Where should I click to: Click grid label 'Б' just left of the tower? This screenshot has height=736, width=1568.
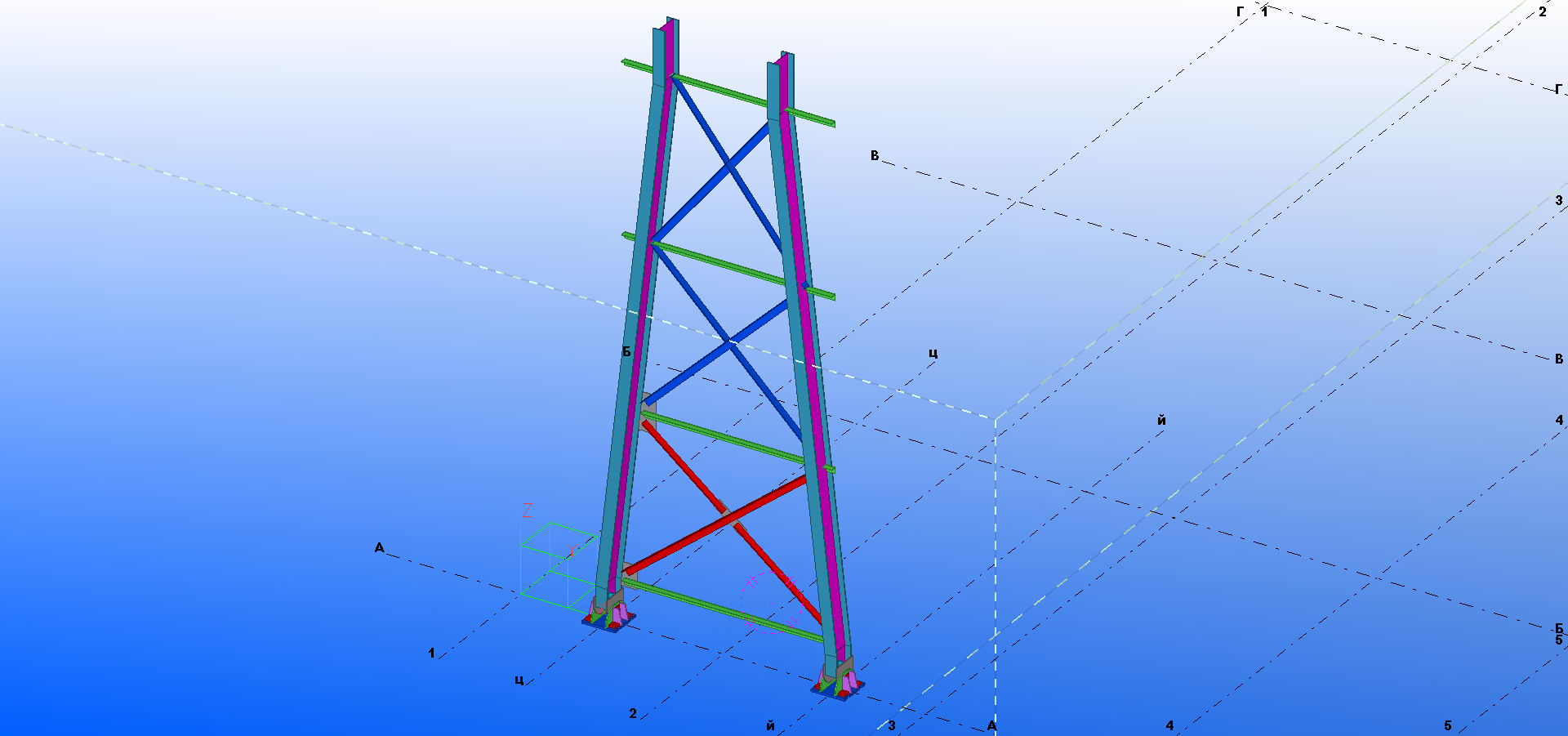click(626, 351)
